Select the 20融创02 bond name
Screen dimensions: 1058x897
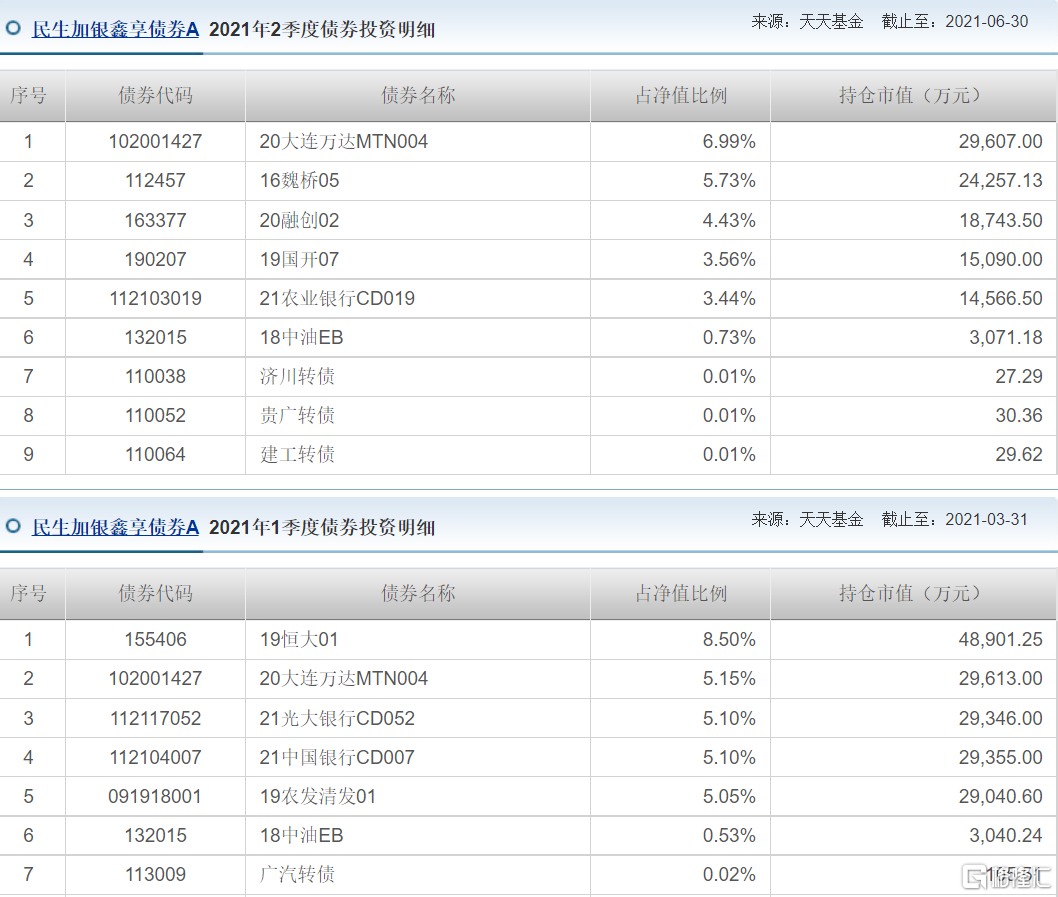(299, 220)
